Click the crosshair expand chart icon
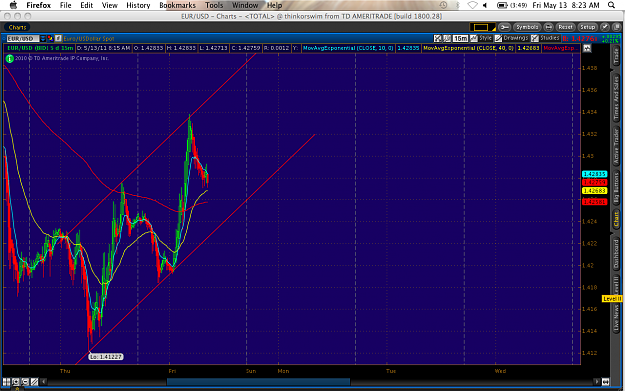 pyautogui.click(x=438, y=38)
